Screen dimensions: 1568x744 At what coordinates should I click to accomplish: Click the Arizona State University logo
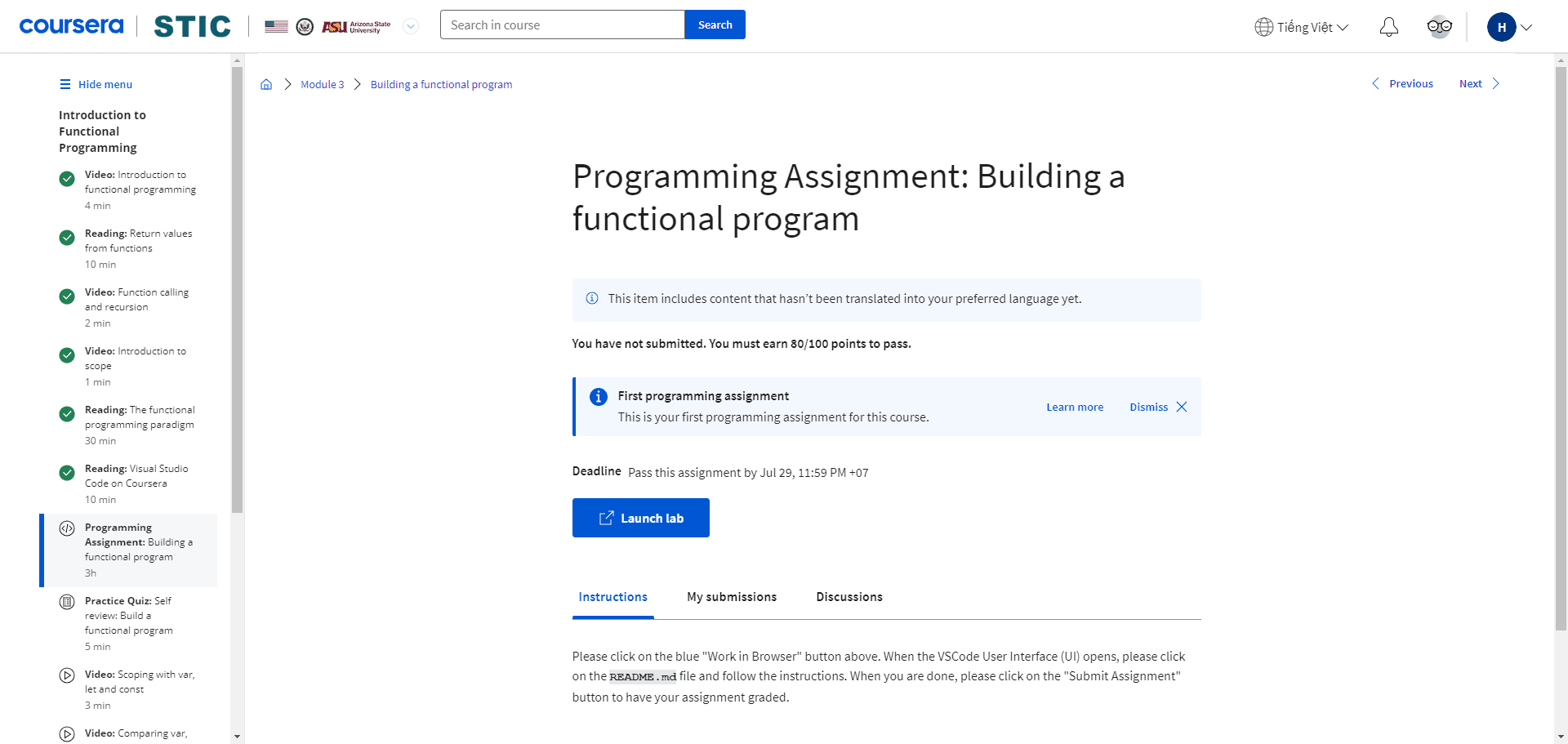point(356,27)
